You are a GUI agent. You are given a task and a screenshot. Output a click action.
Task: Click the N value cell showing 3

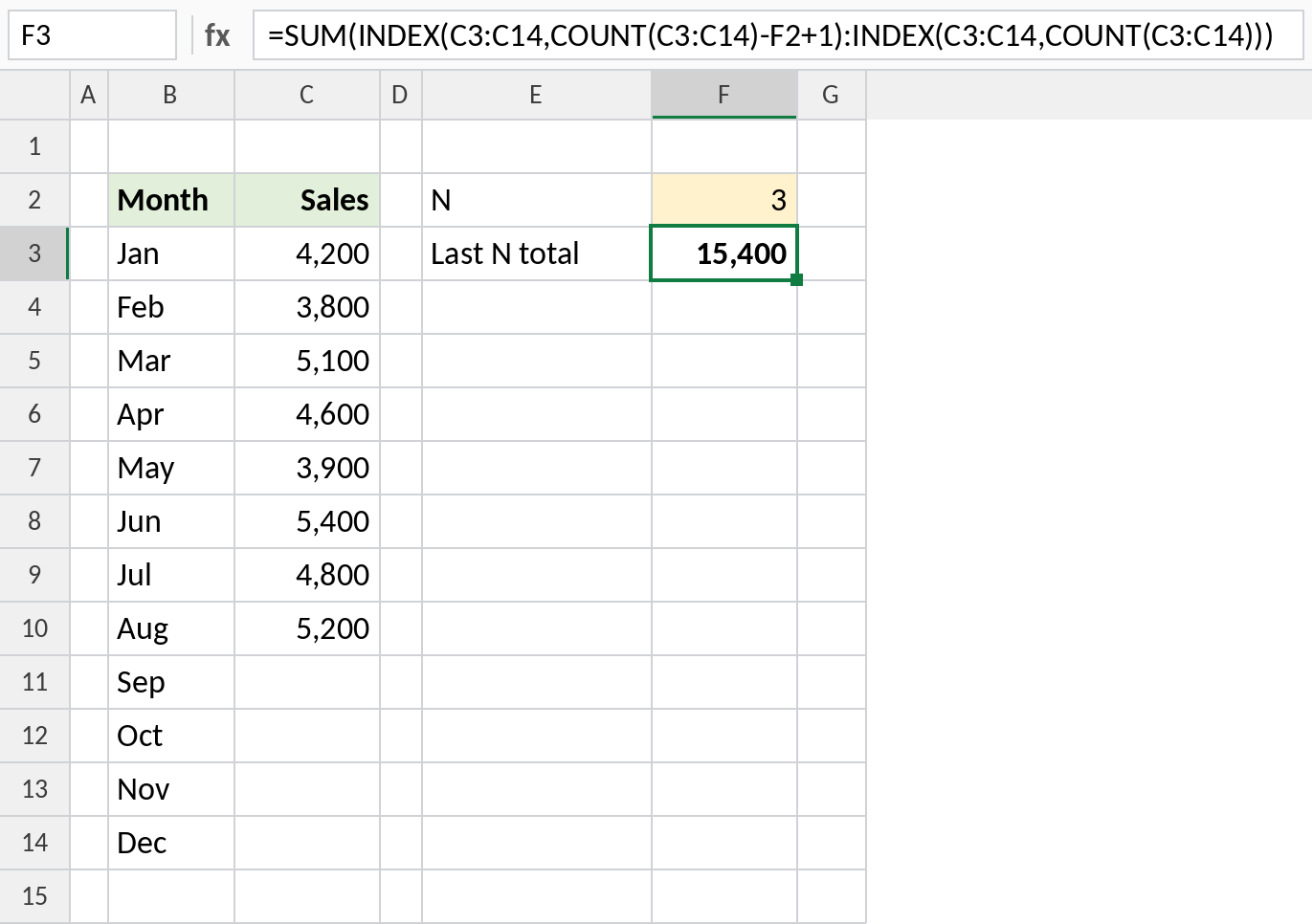pos(724,200)
